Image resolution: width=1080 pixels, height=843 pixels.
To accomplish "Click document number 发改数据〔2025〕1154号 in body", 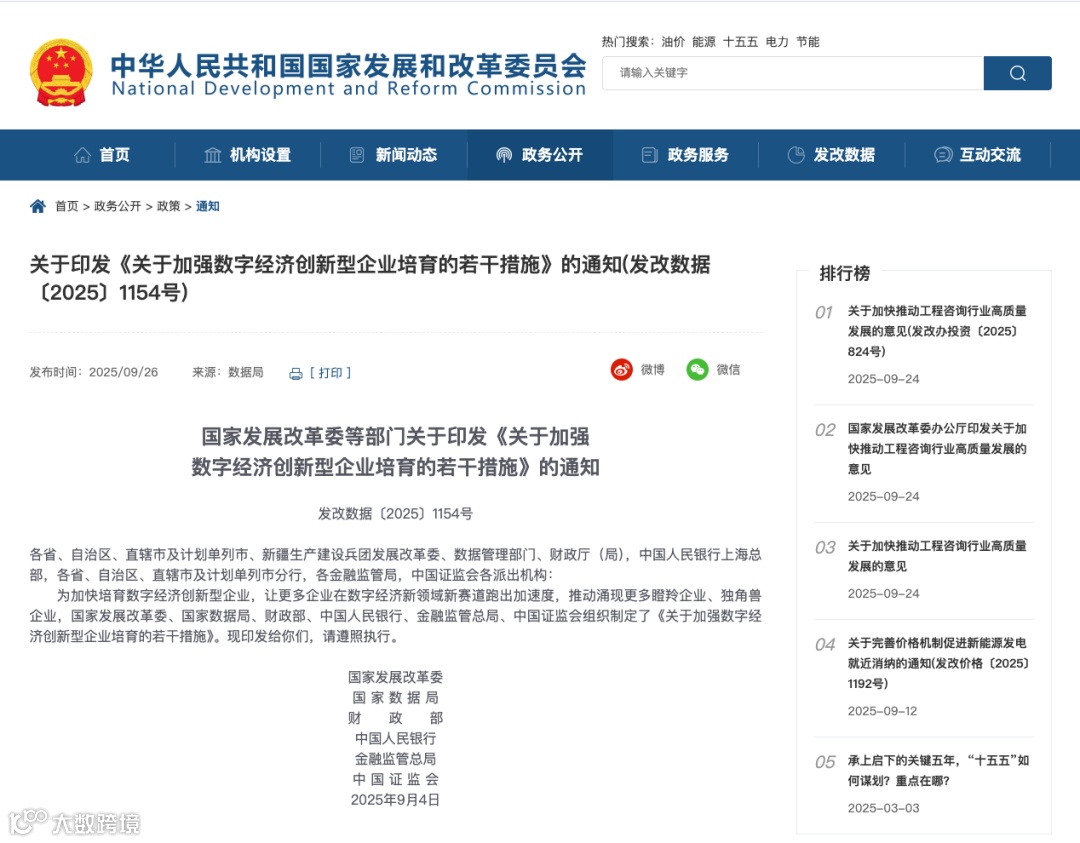I will [395, 514].
